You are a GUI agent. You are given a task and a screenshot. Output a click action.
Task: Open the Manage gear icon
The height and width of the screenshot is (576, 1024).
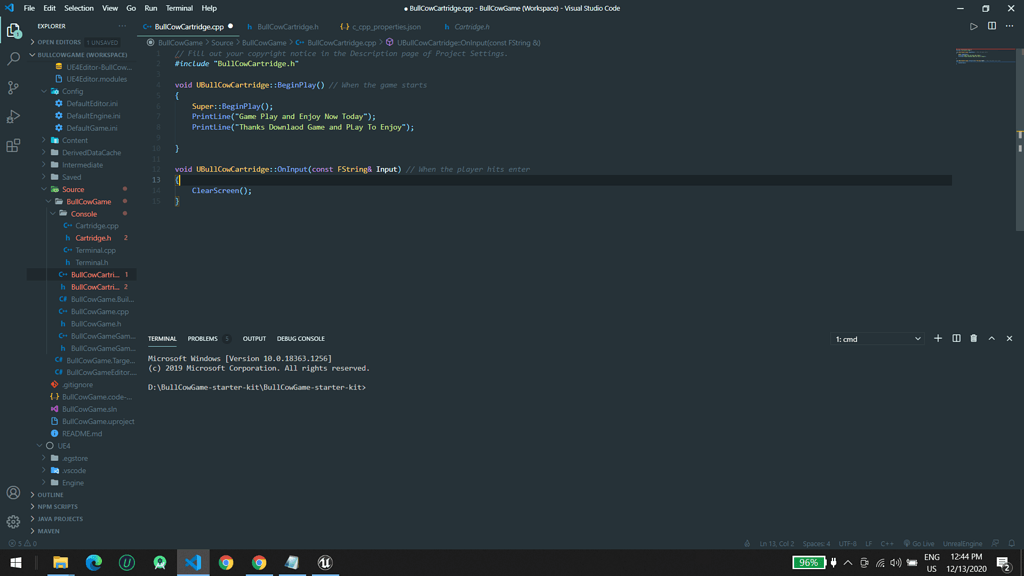pos(13,522)
